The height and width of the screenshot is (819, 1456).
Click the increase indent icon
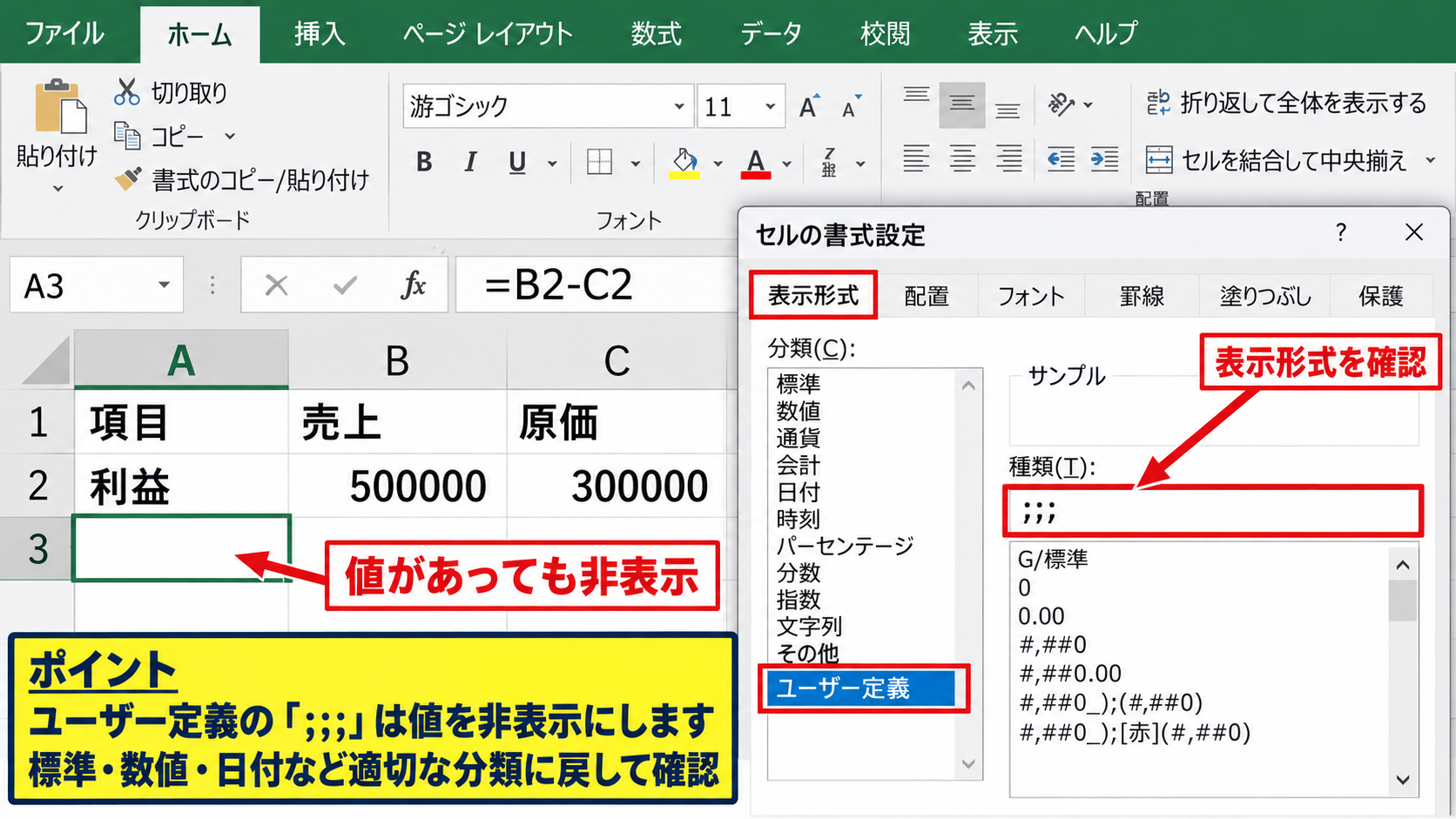click(1105, 158)
